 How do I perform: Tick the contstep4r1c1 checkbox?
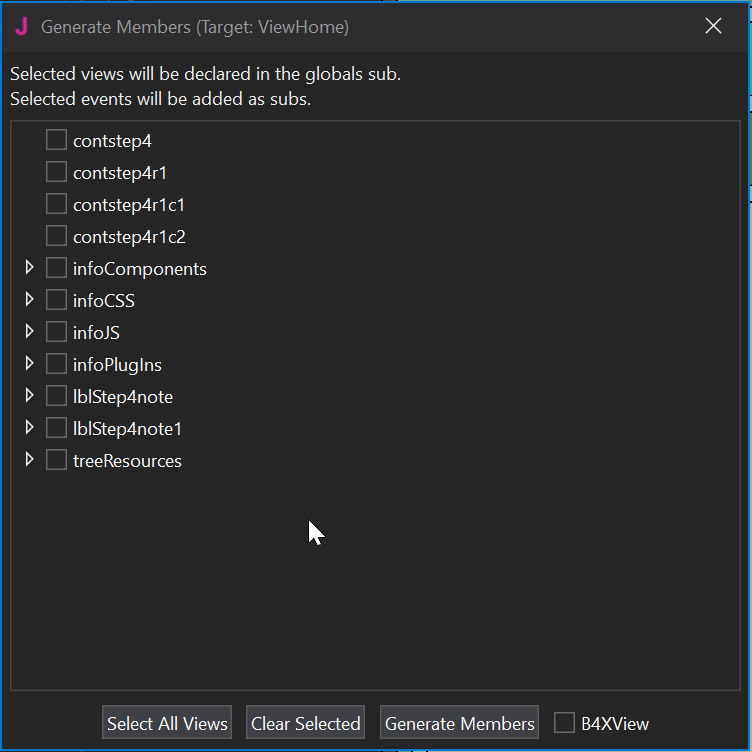tap(57, 204)
